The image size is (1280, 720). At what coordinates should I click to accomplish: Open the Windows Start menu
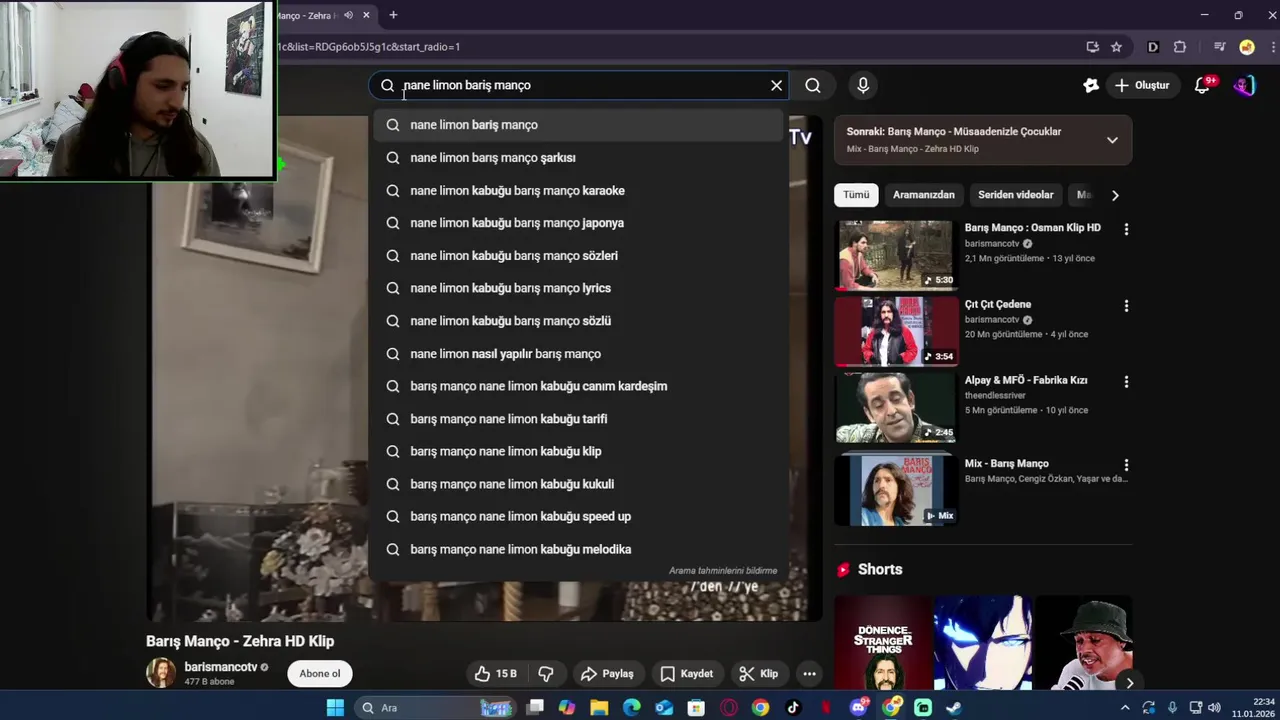tap(335, 708)
